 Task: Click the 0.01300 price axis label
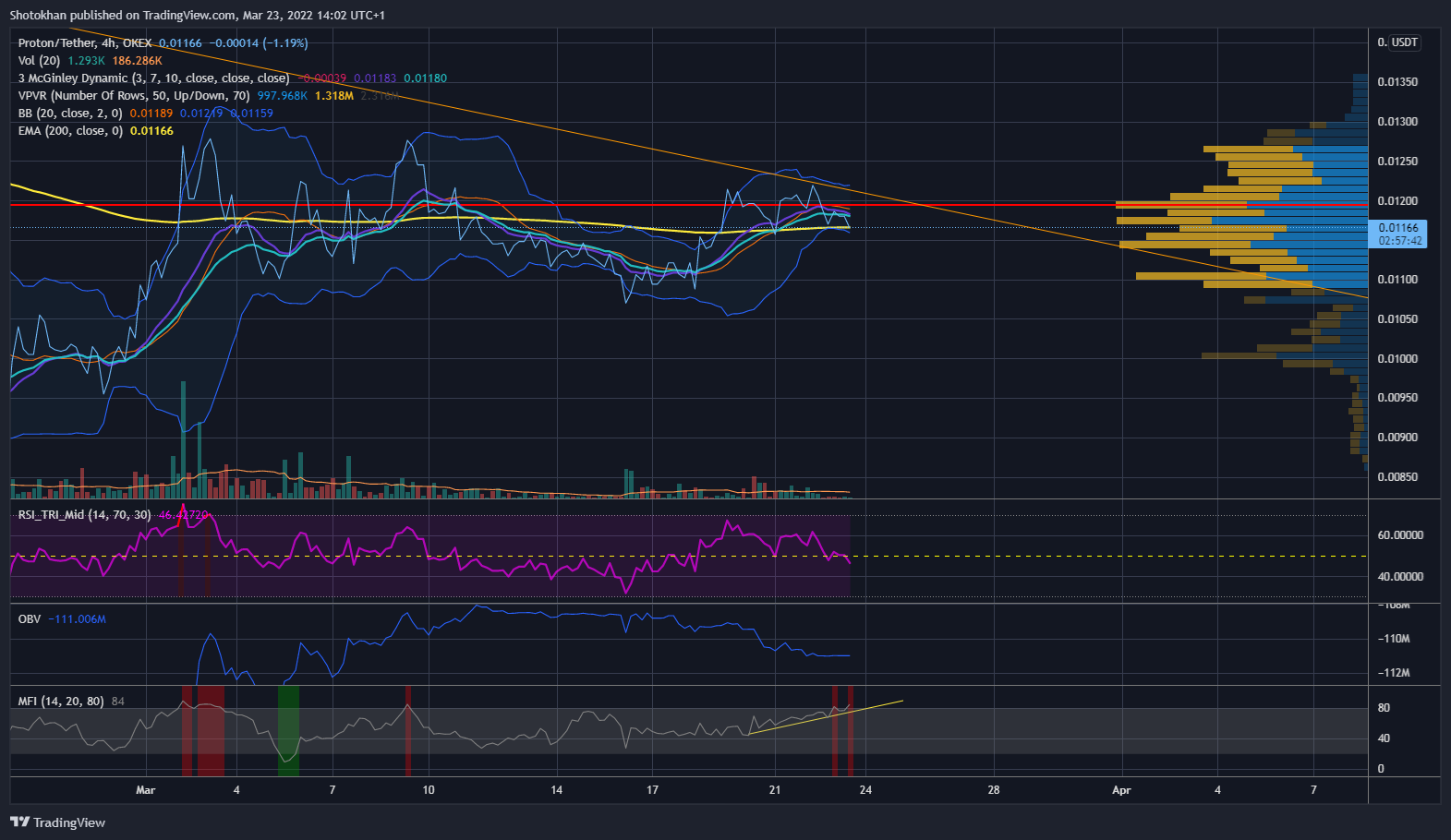(x=1397, y=122)
